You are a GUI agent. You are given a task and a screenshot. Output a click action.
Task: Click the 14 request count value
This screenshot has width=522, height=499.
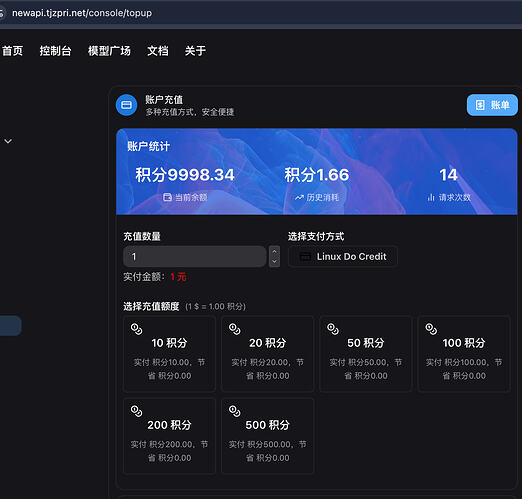tap(448, 175)
